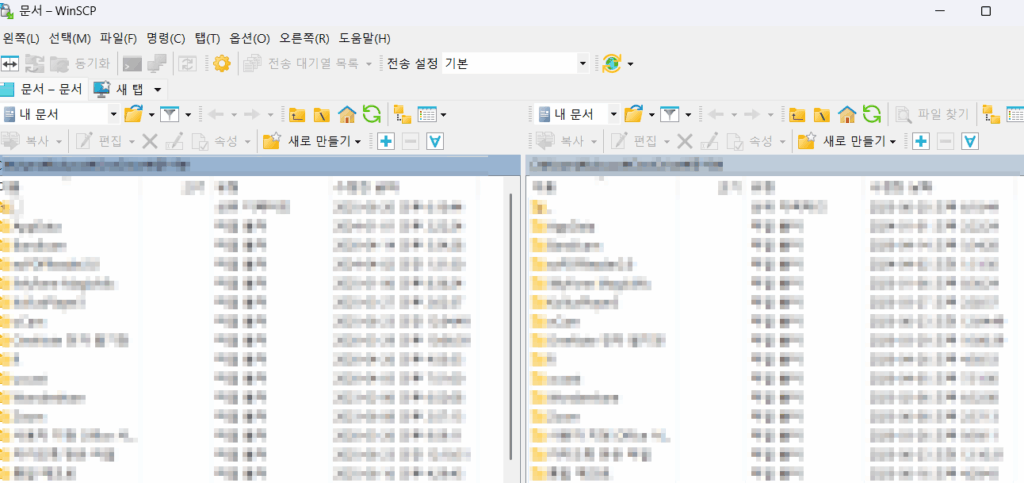This screenshot has width=1024, height=483.
Task: Go to root directory in right panel
Action: [x=822, y=115]
